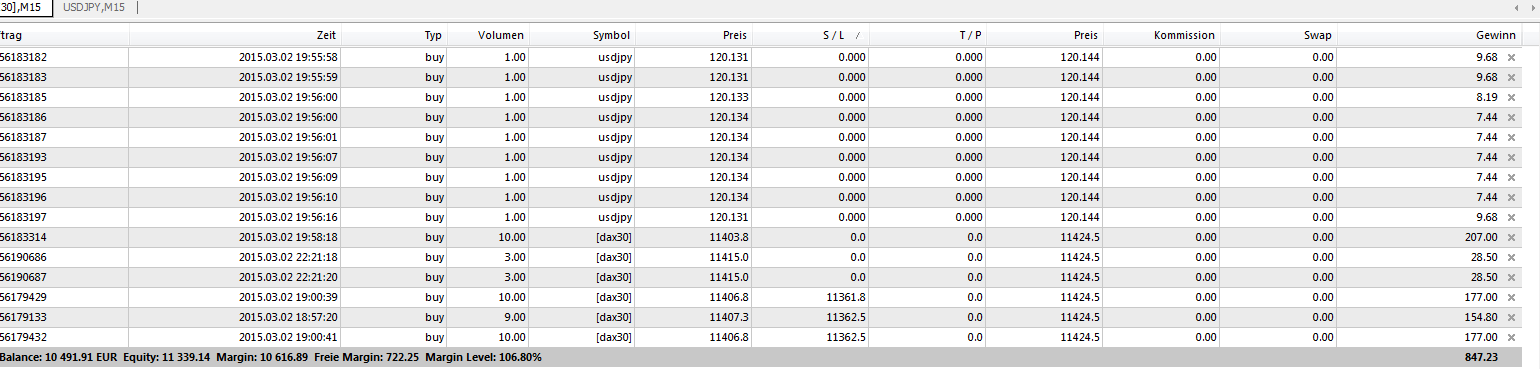Switch to the USDJPY,M15 chart tab
Viewport: 1540px width, 369px height.
click(94, 8)
